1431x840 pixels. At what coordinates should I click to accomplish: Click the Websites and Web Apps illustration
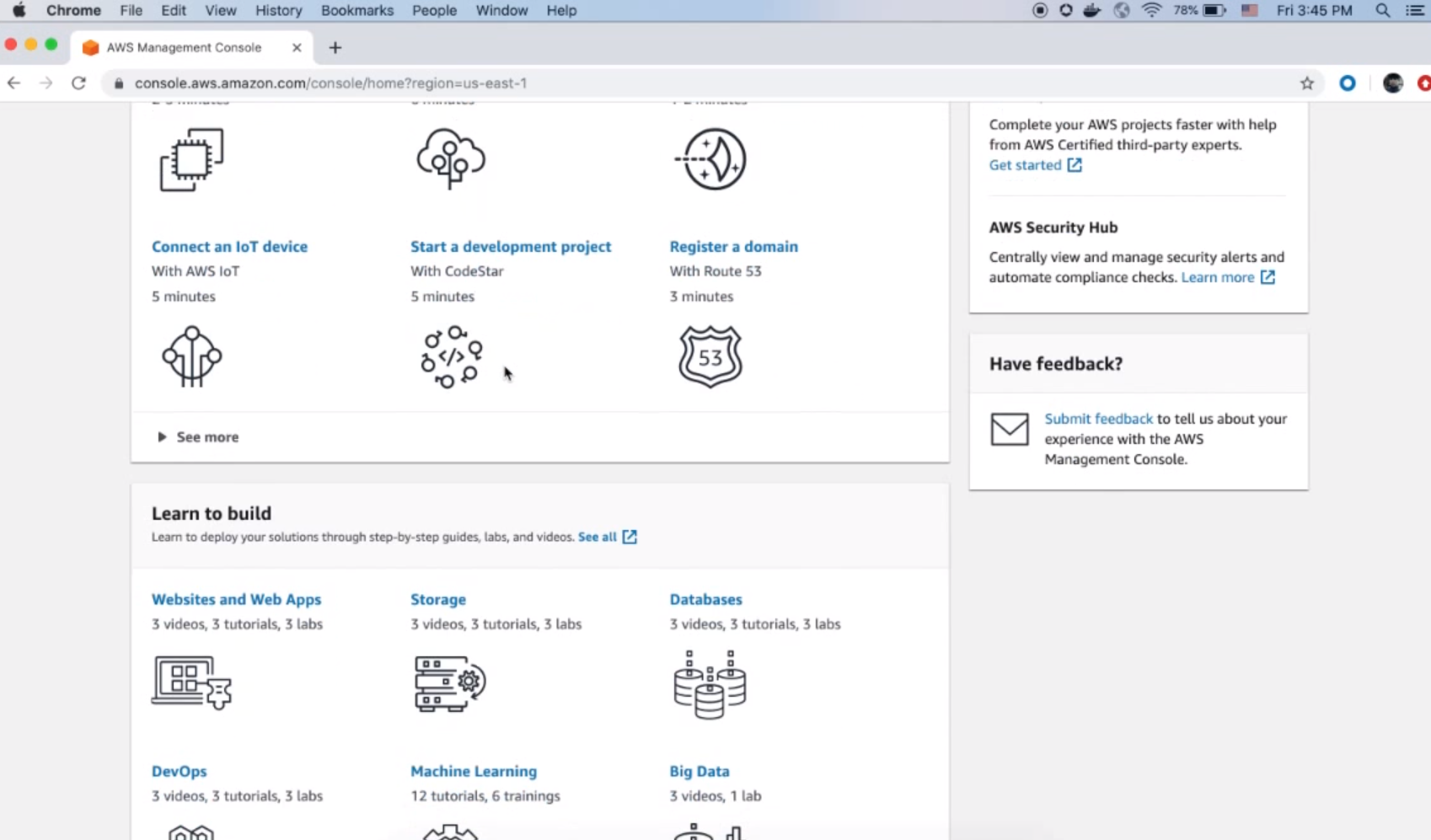(x=192, y=682)
